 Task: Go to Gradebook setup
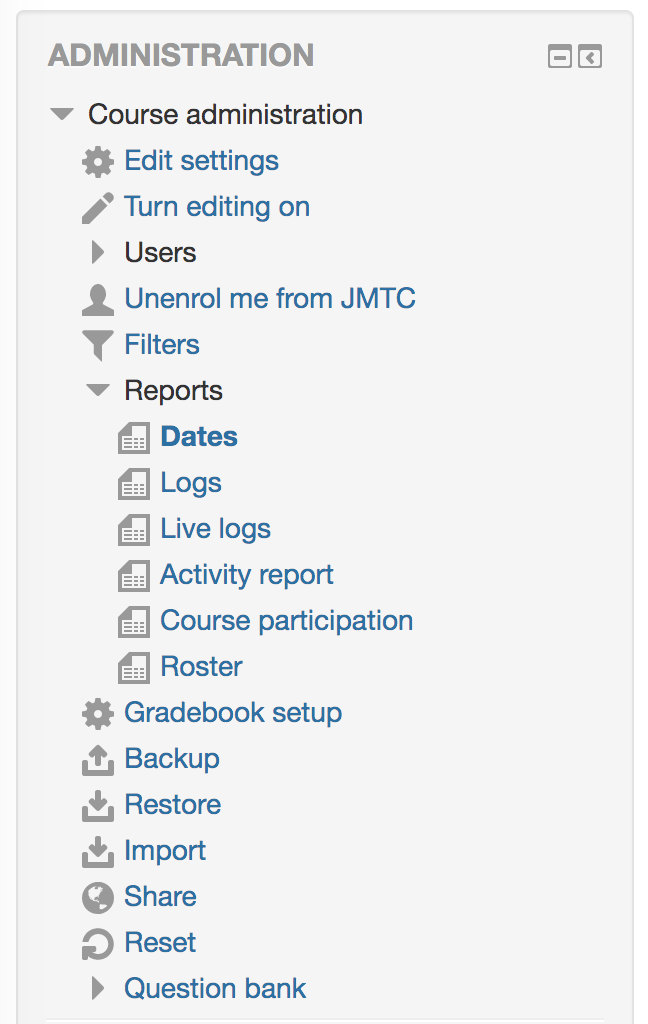[x=233, y=712]
